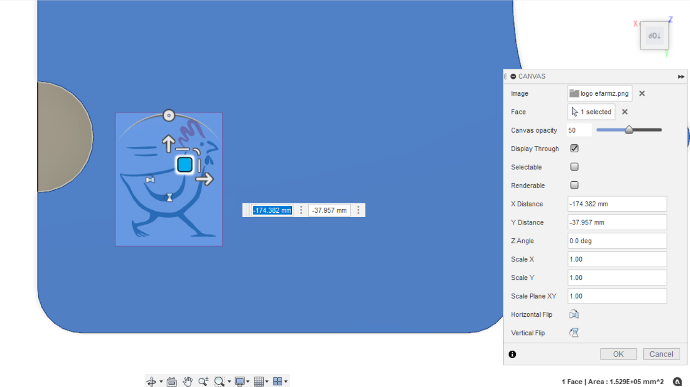Open Viewports layout dropdown arrow

pos(286,382)
